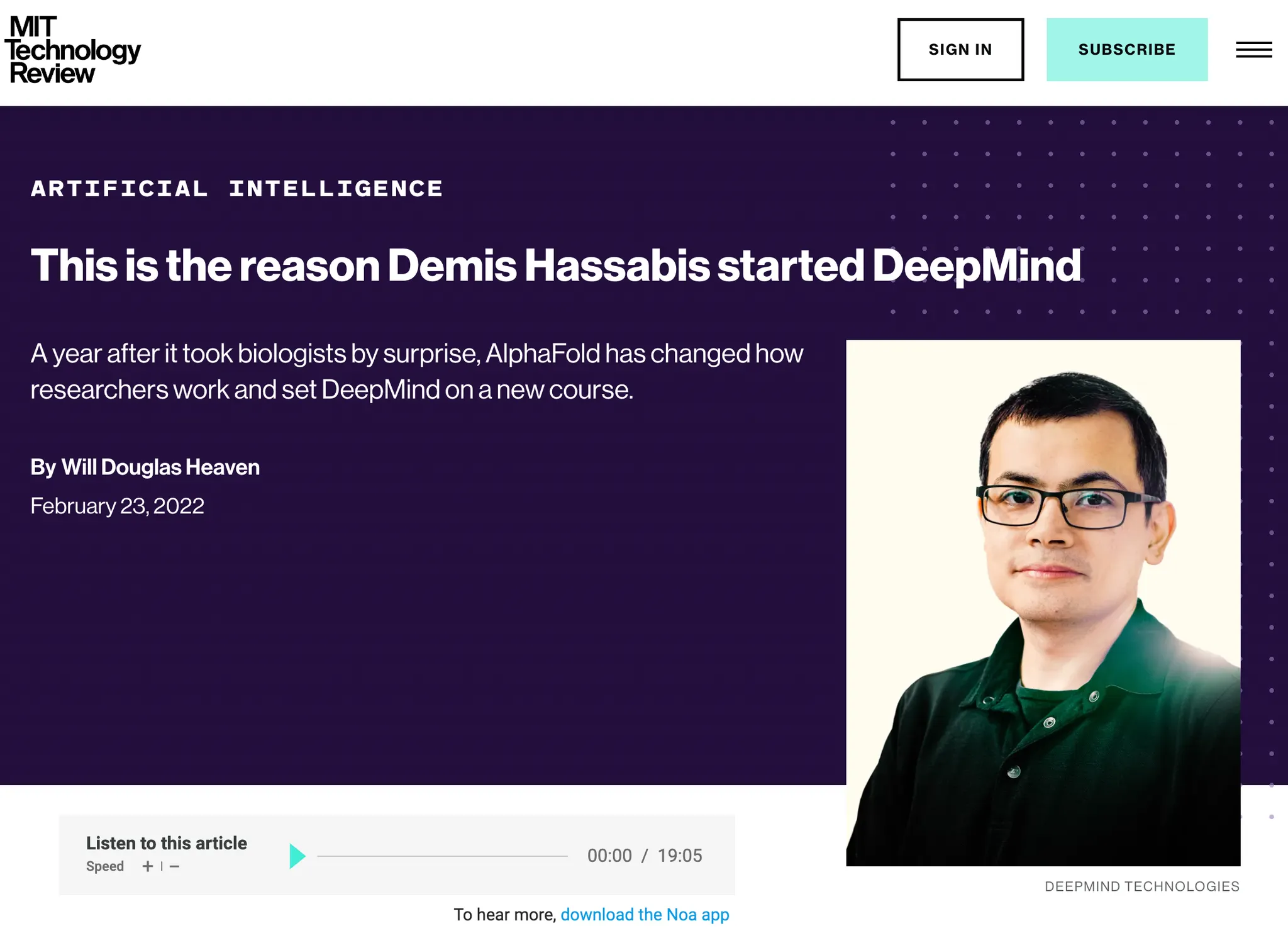The width and height of the screenshot is (1288, 938).
Task: Open the Artificial Intelligence category
Action: coord(236,189)
